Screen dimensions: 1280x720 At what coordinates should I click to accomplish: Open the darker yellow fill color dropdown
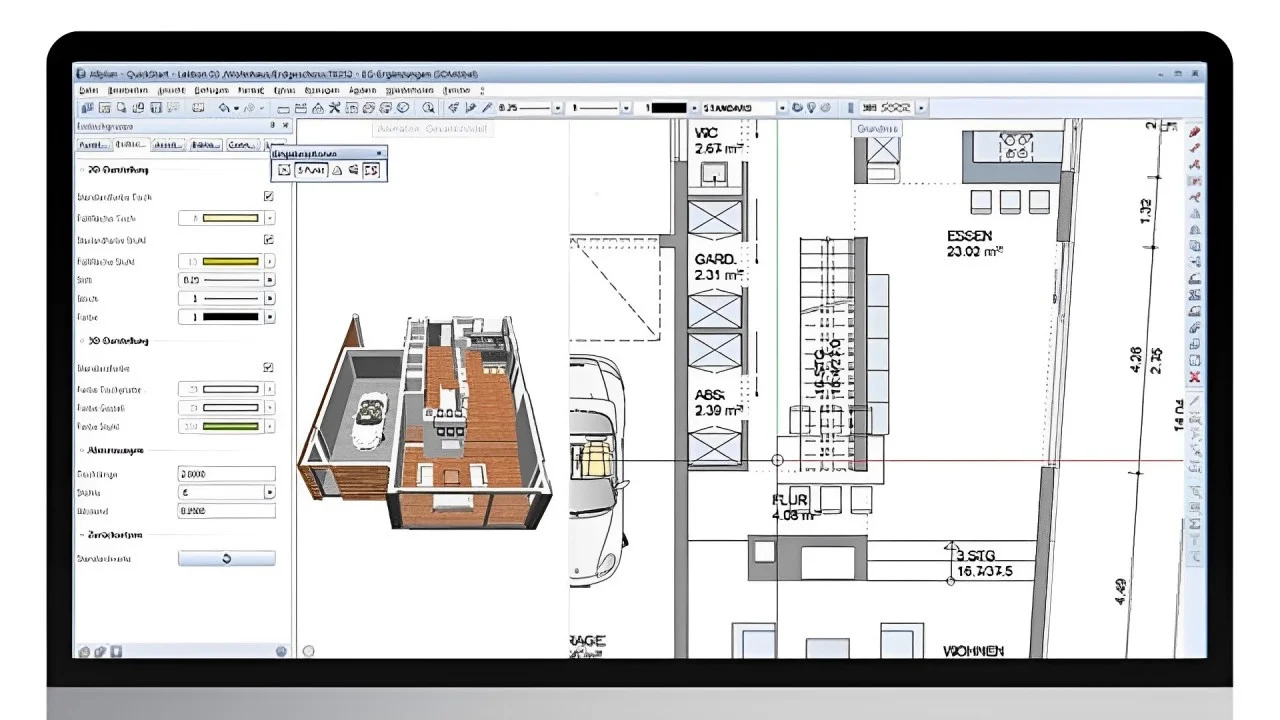270,262
